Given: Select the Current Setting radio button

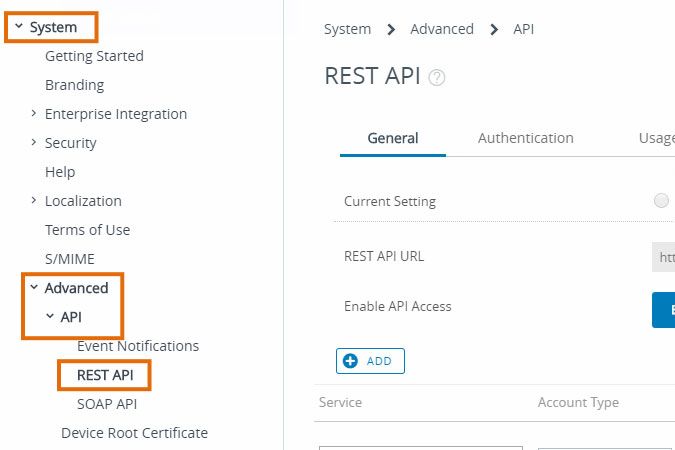Looking at the screenshot, I should click(x=661, y=201).
